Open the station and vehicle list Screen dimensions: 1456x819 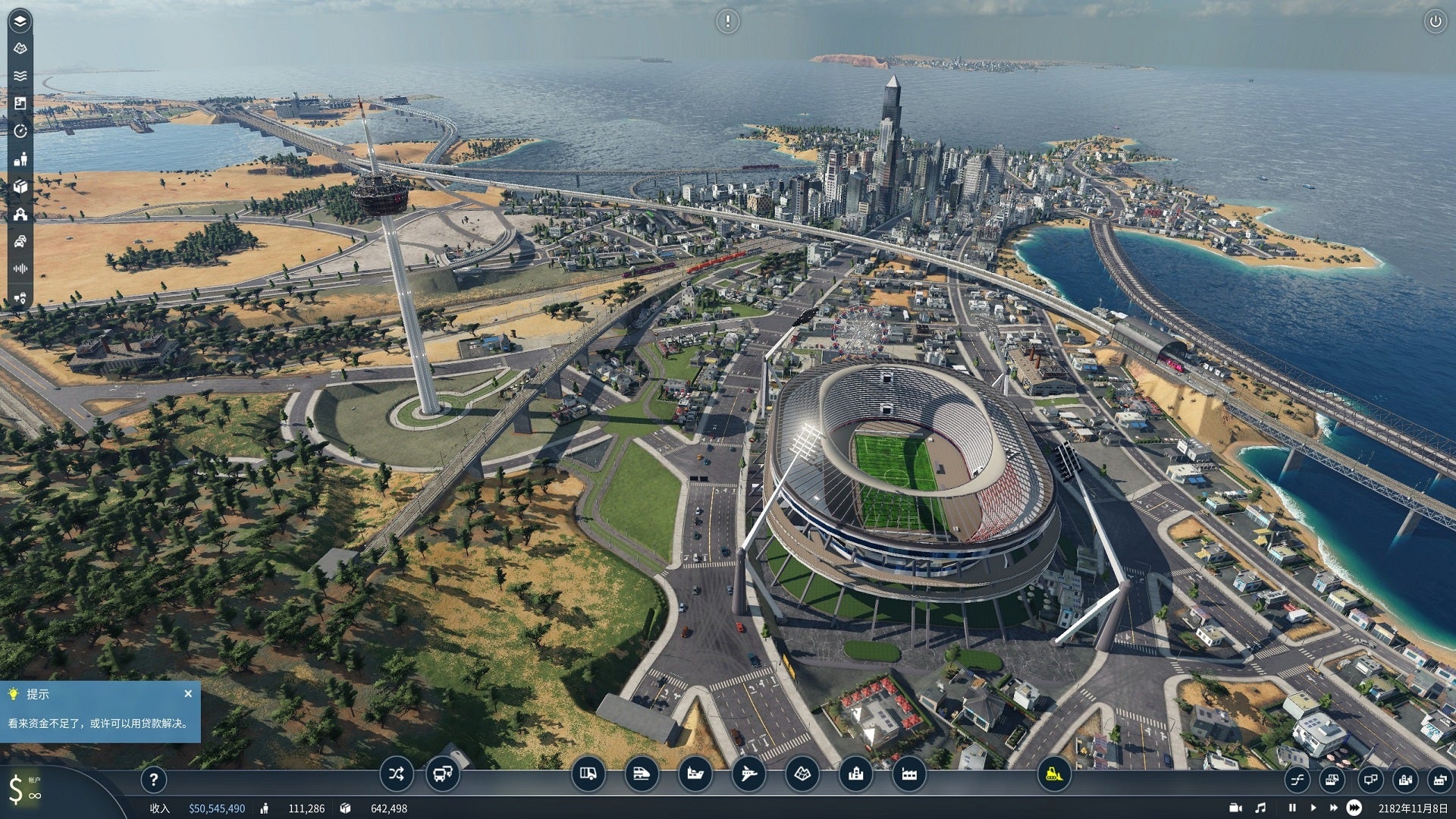[x=1332, y=779]
